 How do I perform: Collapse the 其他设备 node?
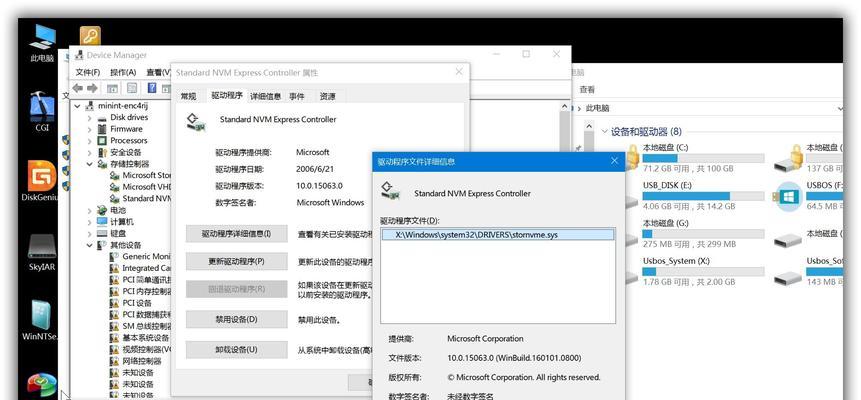pos(90,246)
